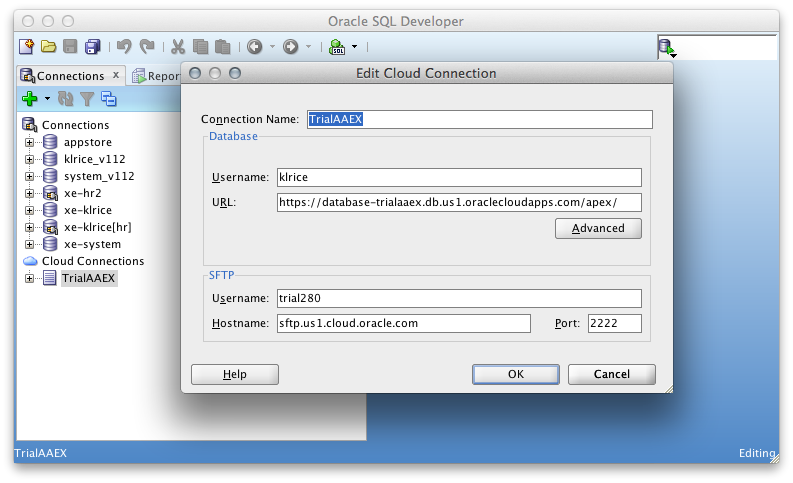Open the SQL Worksheet icon
This screenshot has height=483, width=793.
click(x=337, y=47)
